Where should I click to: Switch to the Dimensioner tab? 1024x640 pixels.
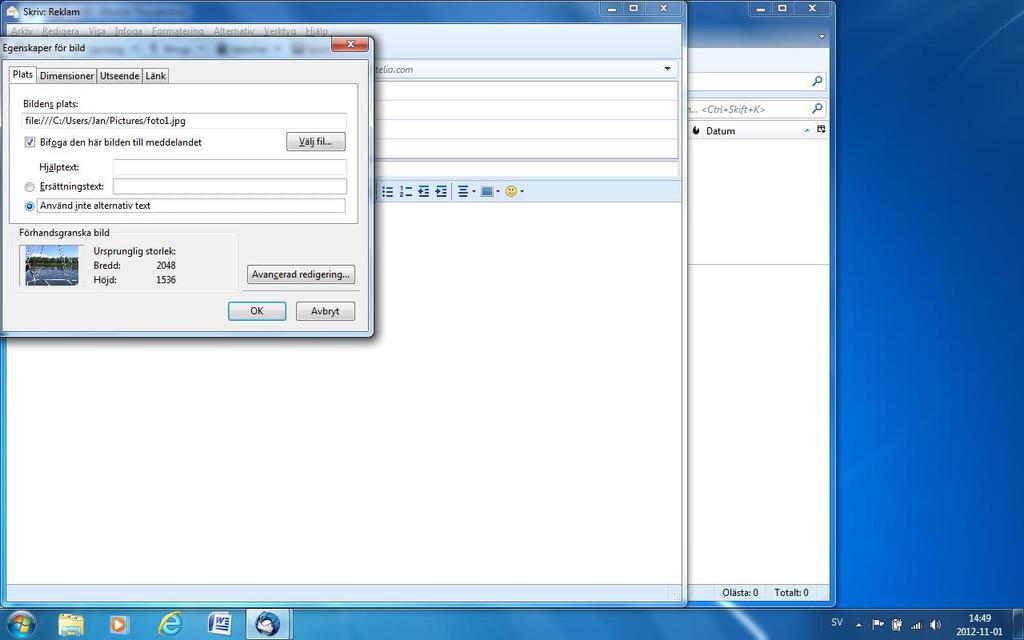point(67,76)
